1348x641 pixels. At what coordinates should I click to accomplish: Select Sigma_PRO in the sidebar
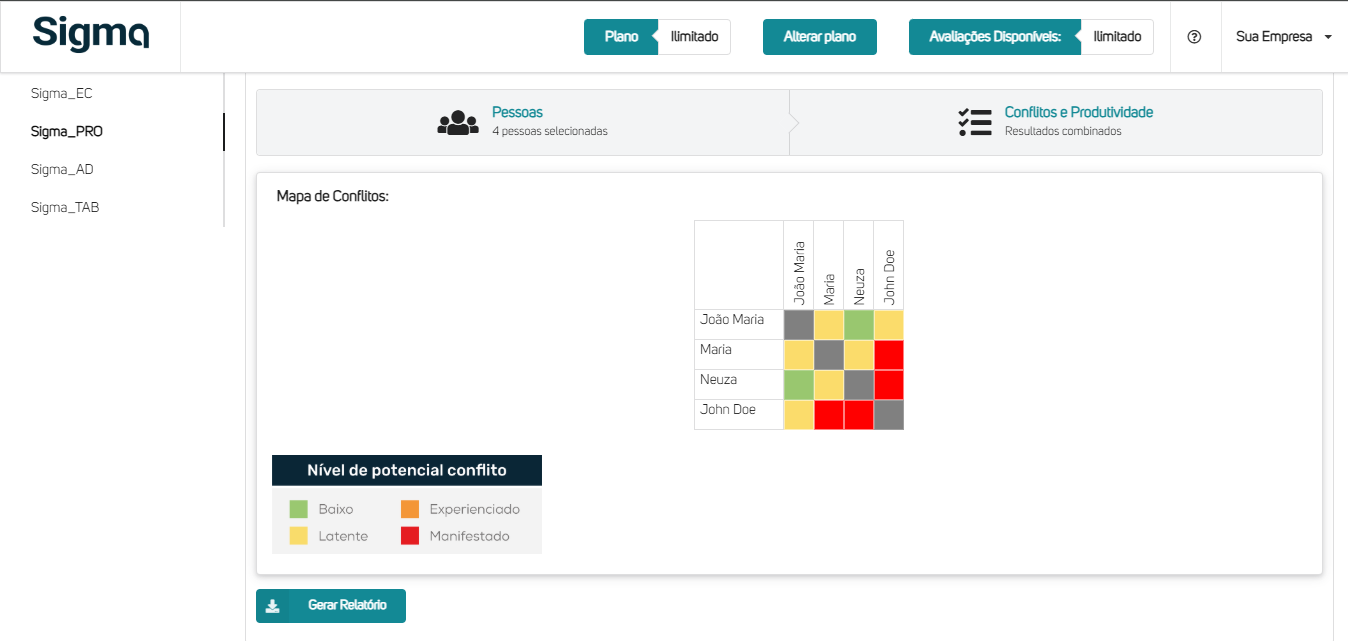(x=67, y=131)
